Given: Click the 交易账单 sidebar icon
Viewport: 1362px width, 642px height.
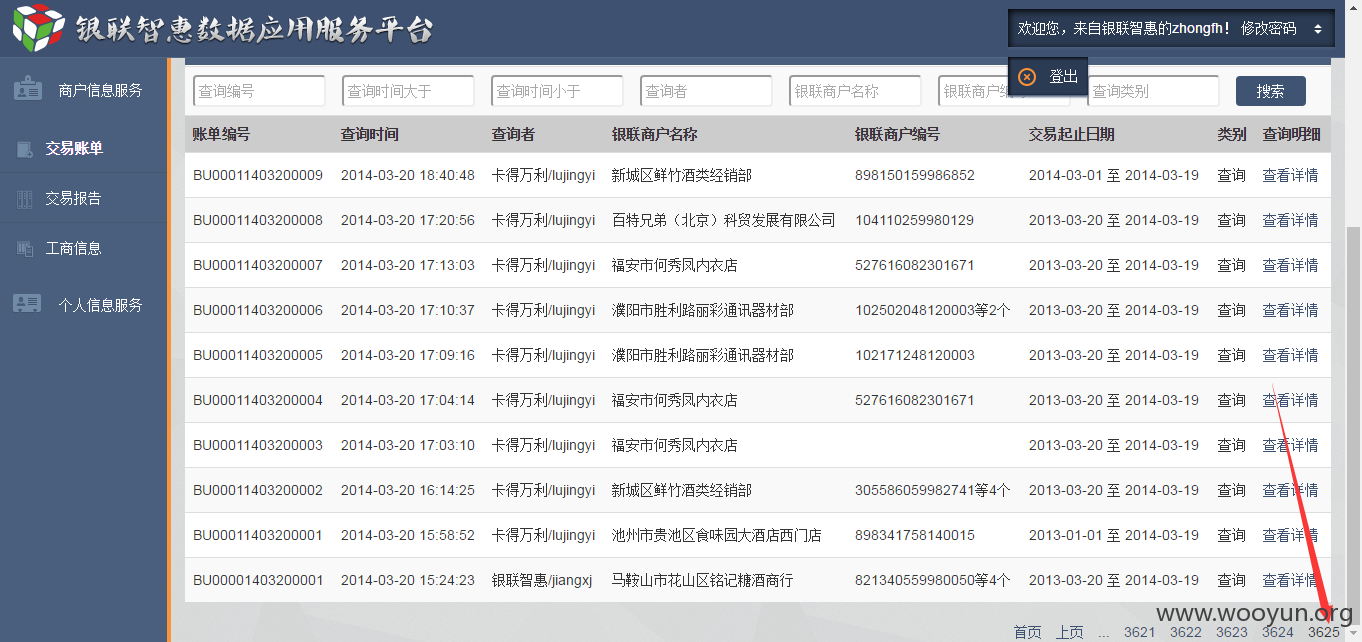Looking at the screenshot, I should tap(25, 149).
